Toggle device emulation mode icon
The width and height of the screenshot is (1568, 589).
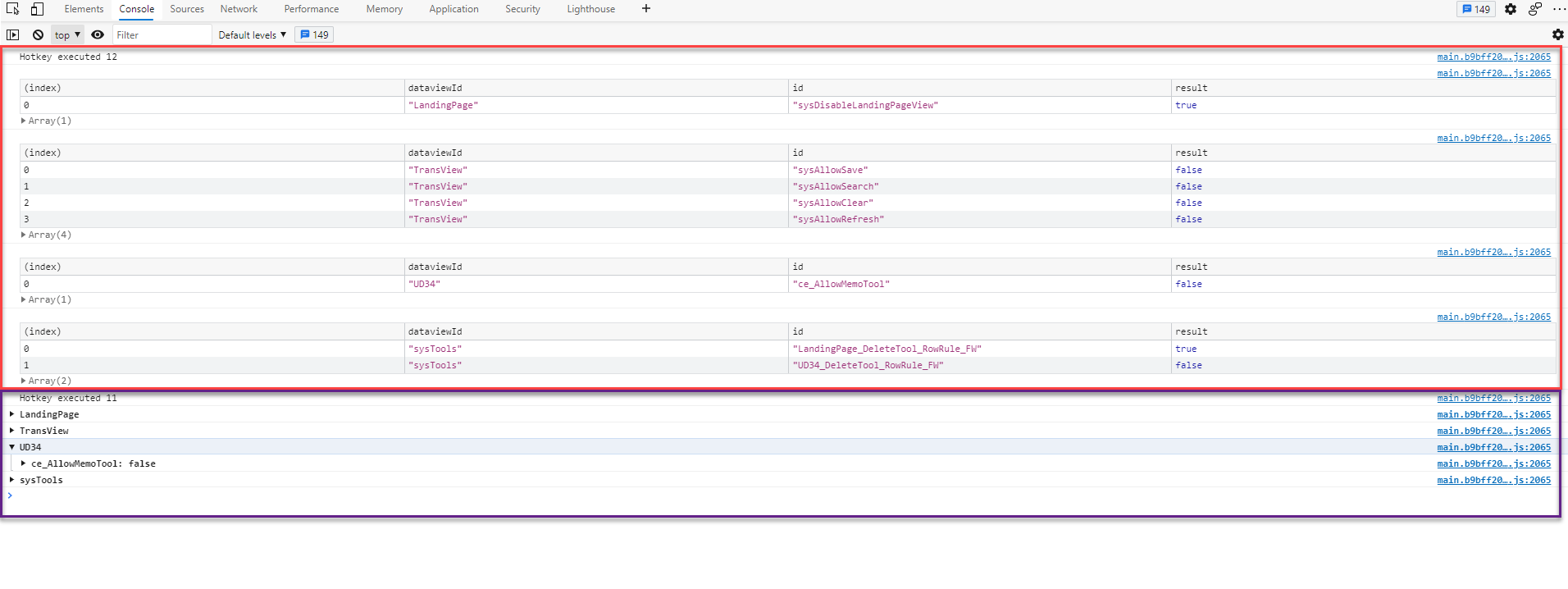(37, 9)
